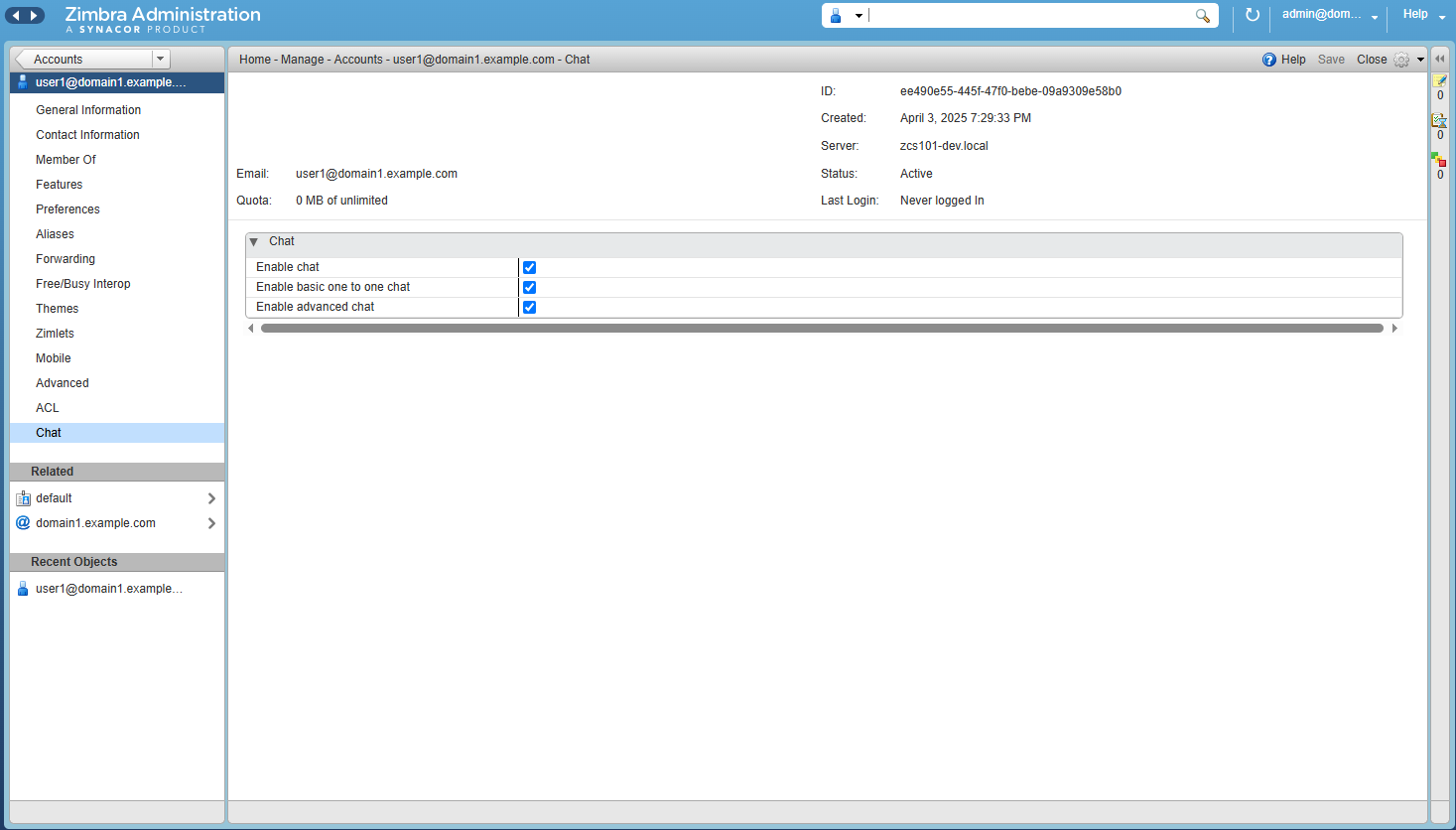
Task: Go to the Forwarding section
Action: [66, 259]
